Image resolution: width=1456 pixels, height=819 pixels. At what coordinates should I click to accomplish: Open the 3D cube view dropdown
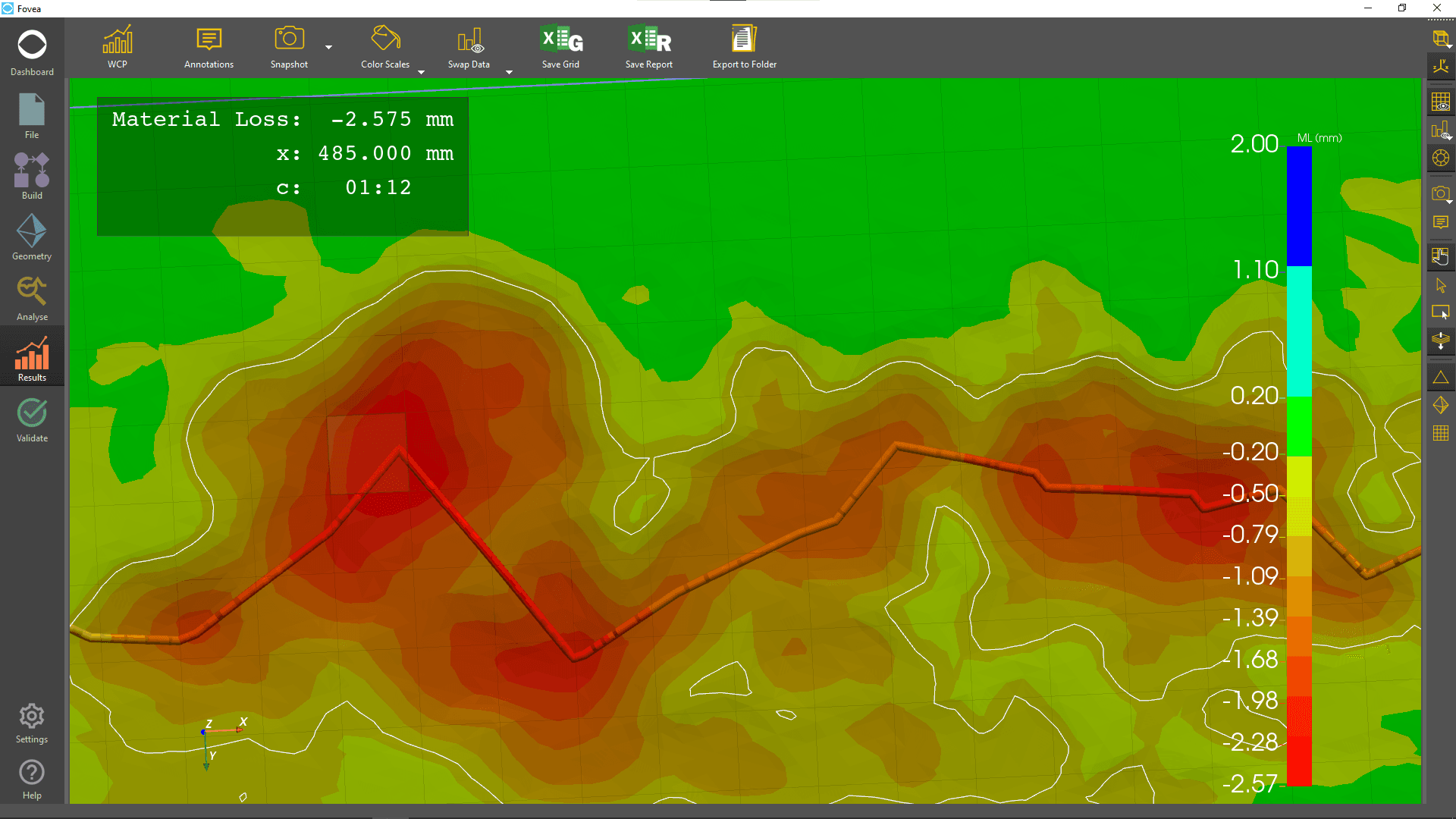pos(1441,39)
